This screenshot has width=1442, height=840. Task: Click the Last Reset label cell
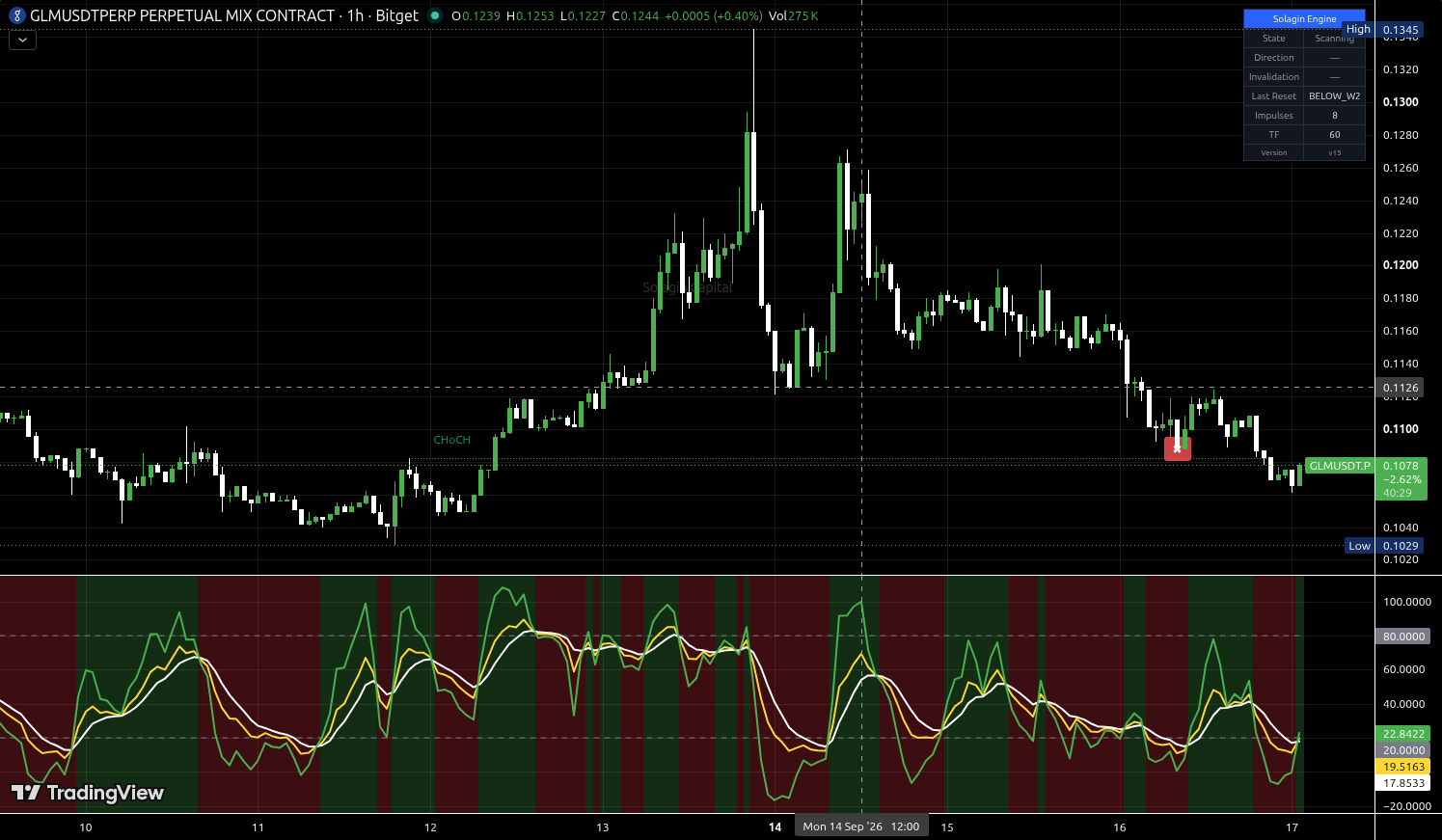[x=1274, y=96]
